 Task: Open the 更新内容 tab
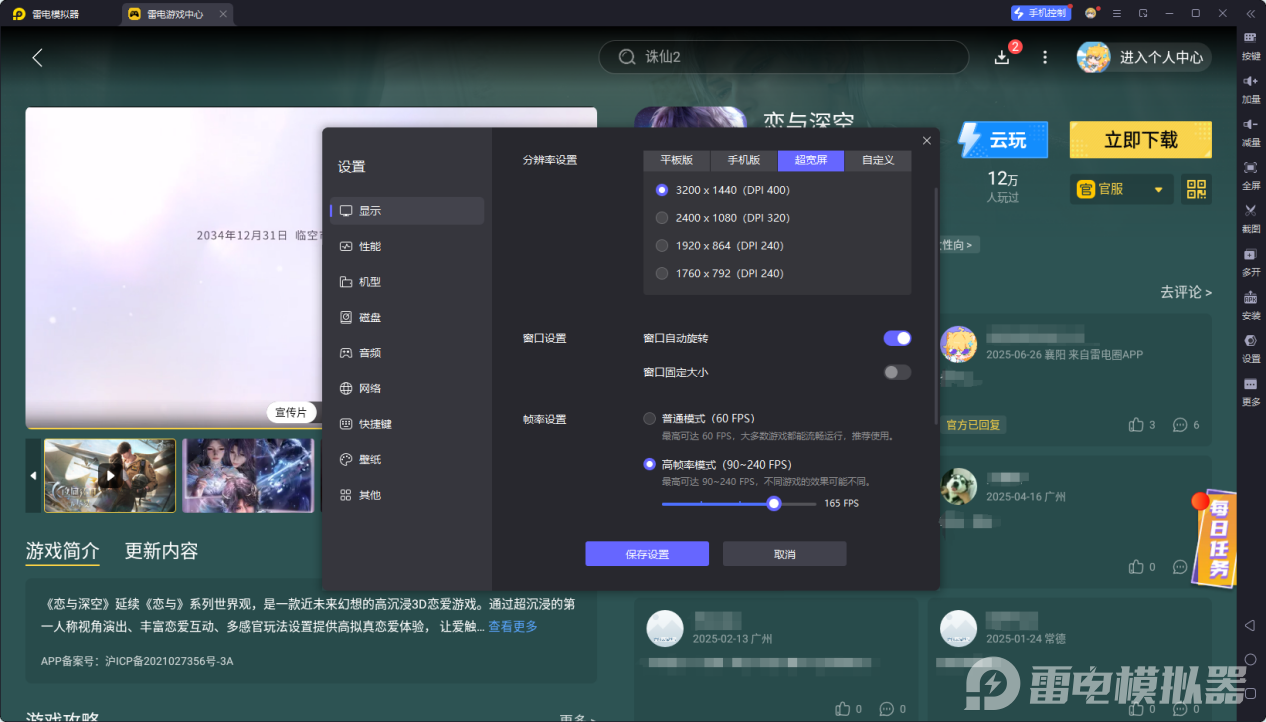point(161,551)
